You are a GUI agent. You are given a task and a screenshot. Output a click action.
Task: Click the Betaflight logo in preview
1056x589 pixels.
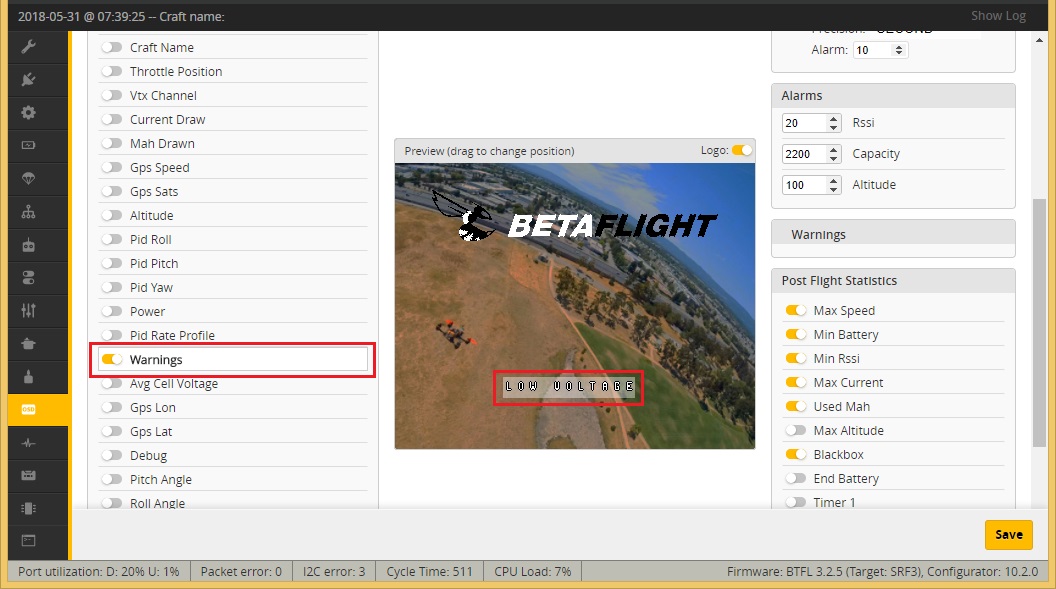coord(574,217)
